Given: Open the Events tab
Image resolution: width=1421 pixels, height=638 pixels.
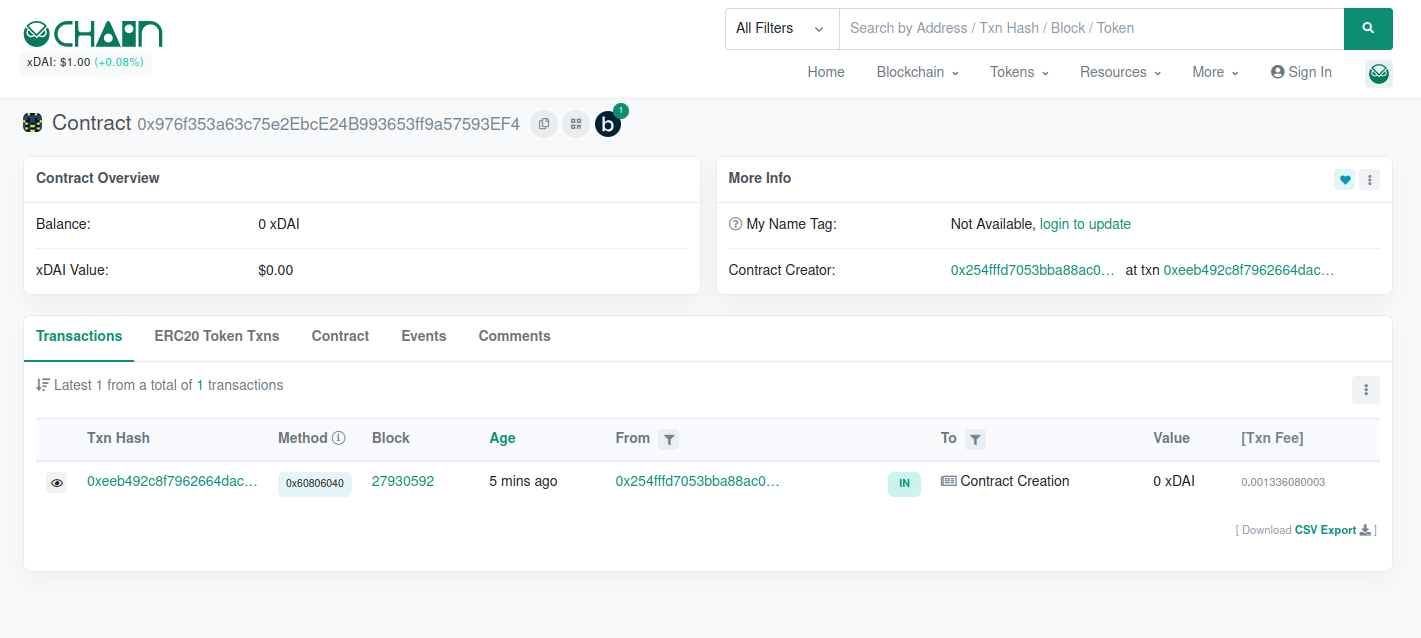Looking at the screenshot, I should 423,336.
